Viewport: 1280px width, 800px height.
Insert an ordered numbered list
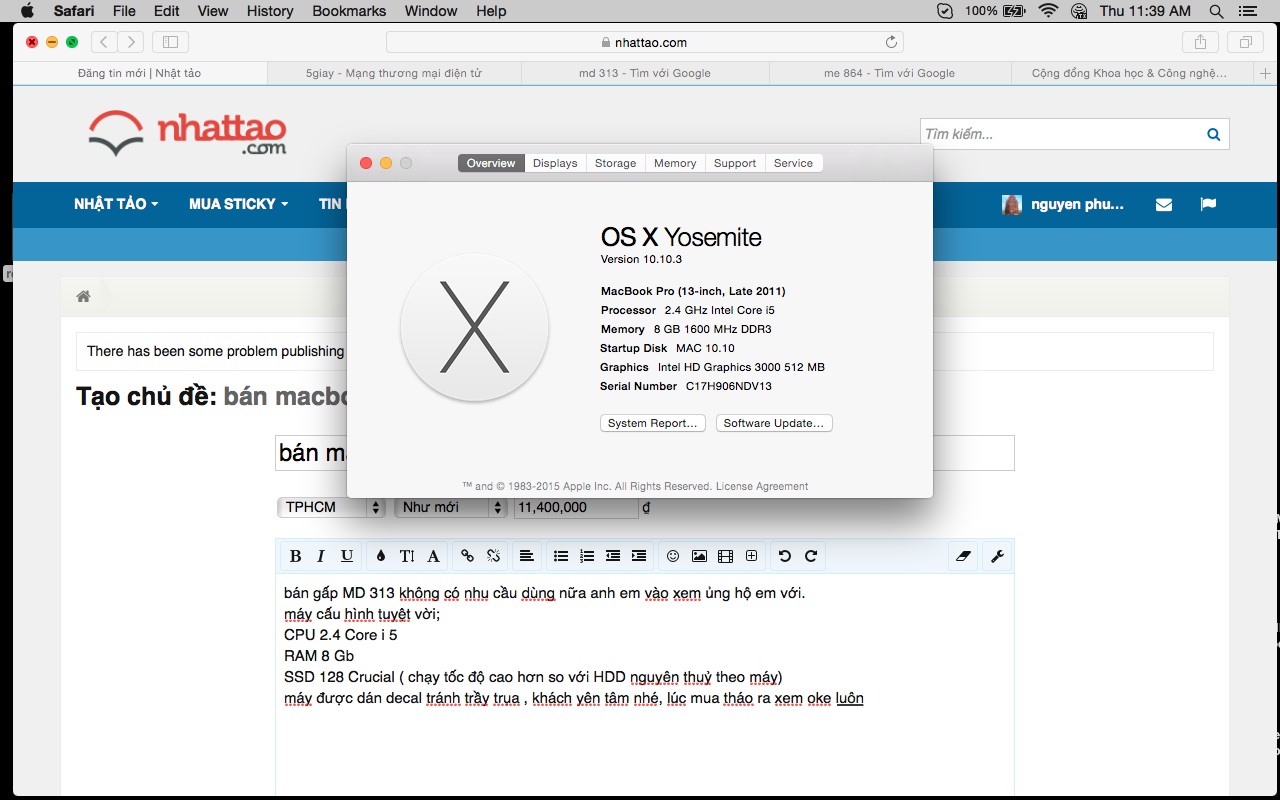[587, 556]
